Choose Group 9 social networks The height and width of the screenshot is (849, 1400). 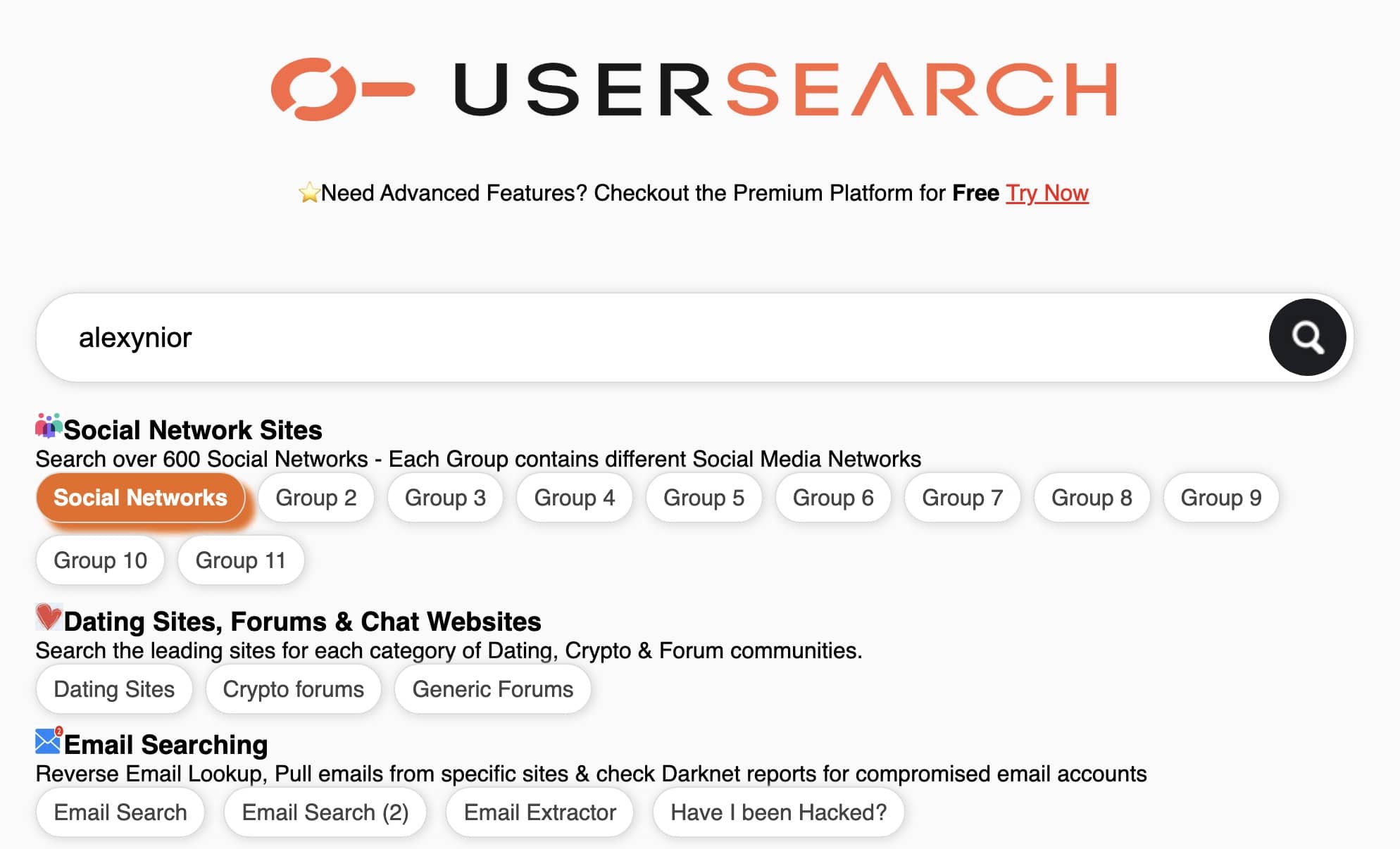[1220, 498]
